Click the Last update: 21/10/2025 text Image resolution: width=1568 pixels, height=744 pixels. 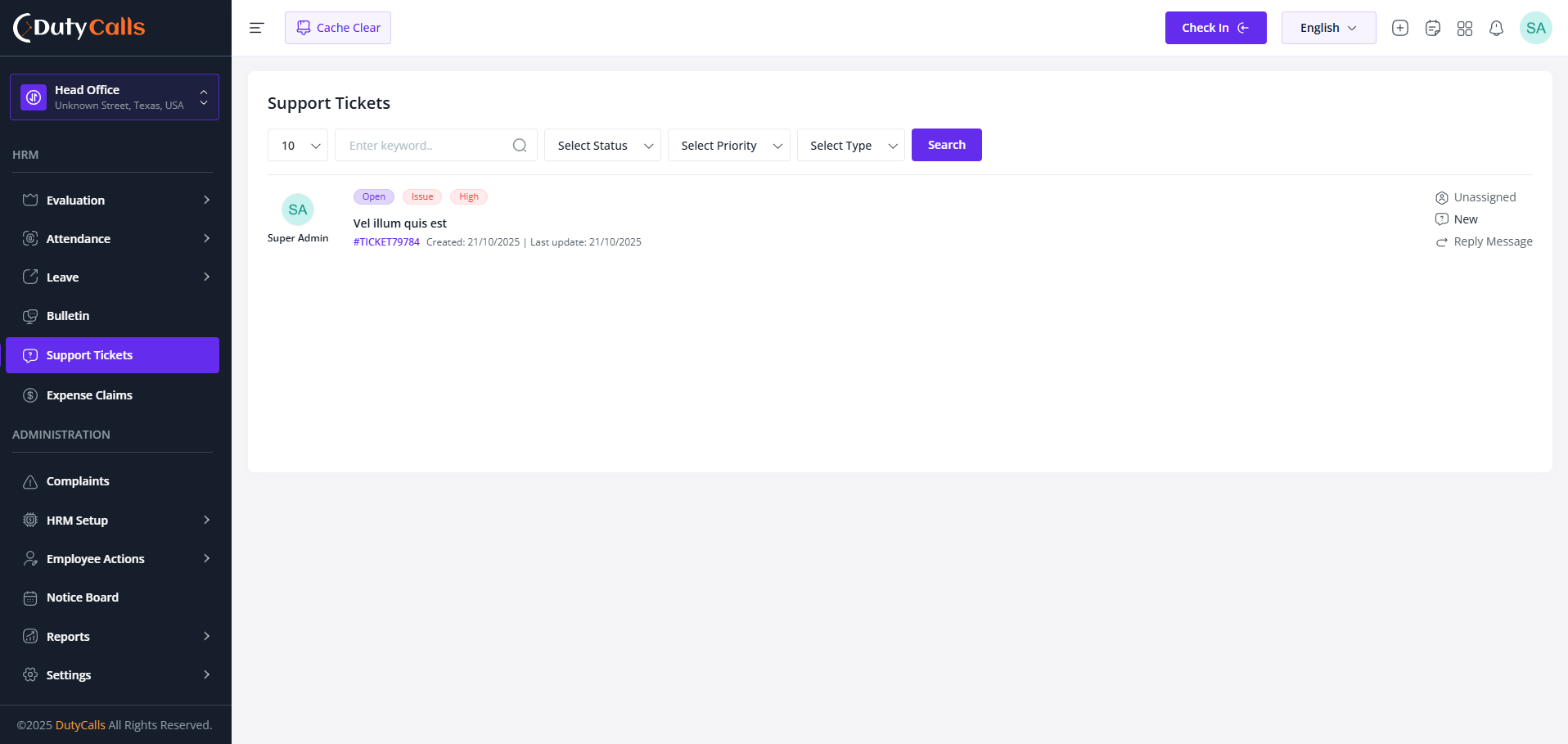(586, 242)
